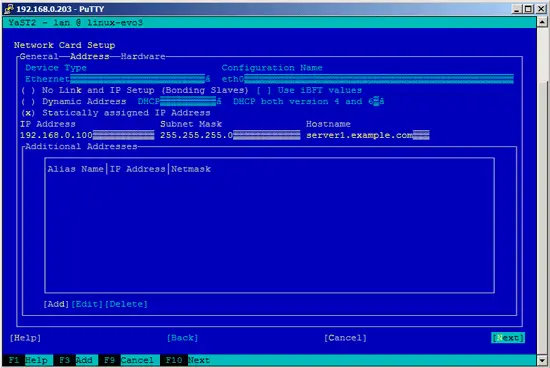This screenshot has width=550, height=368.
Task: Click the [Delete] additional address button
Action: (x=126, y=304)
